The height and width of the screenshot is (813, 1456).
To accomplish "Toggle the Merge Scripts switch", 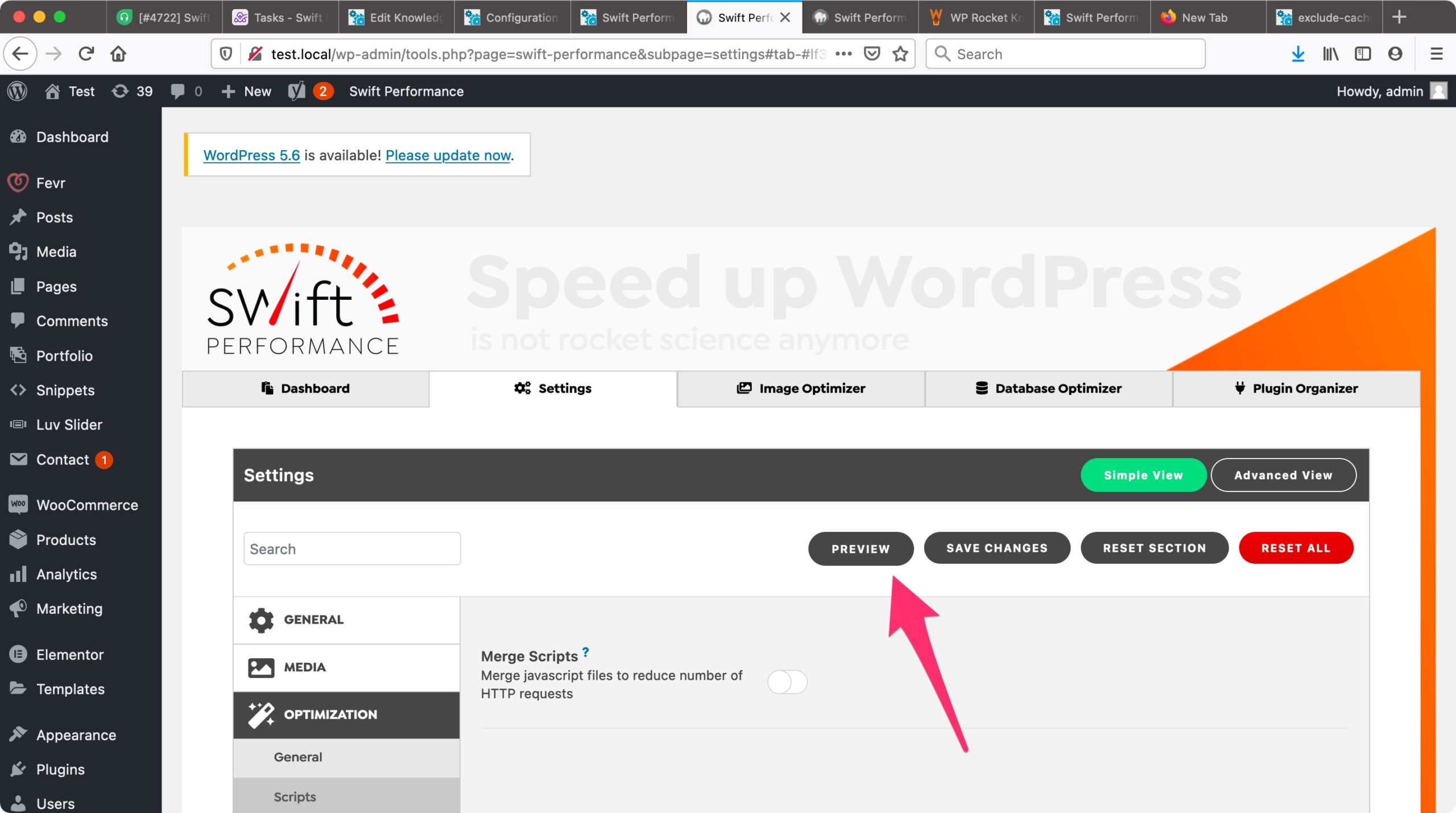I will coord(787,682).
